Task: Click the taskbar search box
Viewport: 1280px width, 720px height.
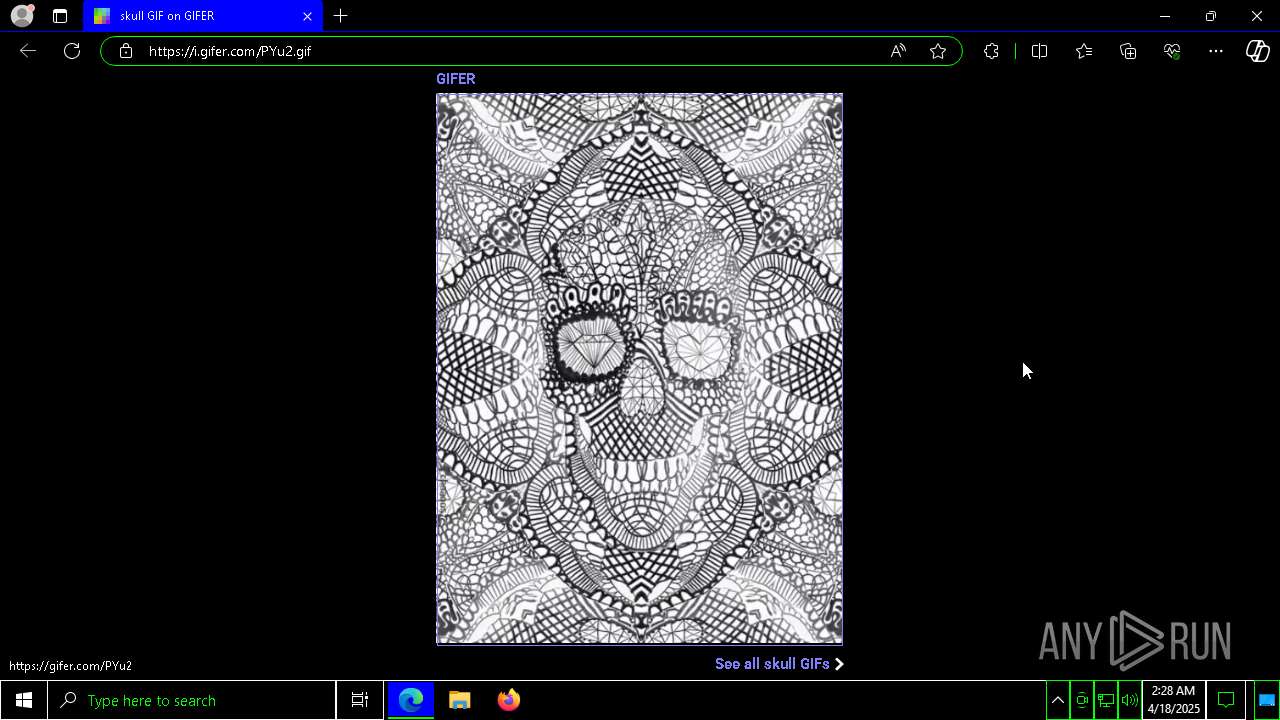Action: point(192,700)
